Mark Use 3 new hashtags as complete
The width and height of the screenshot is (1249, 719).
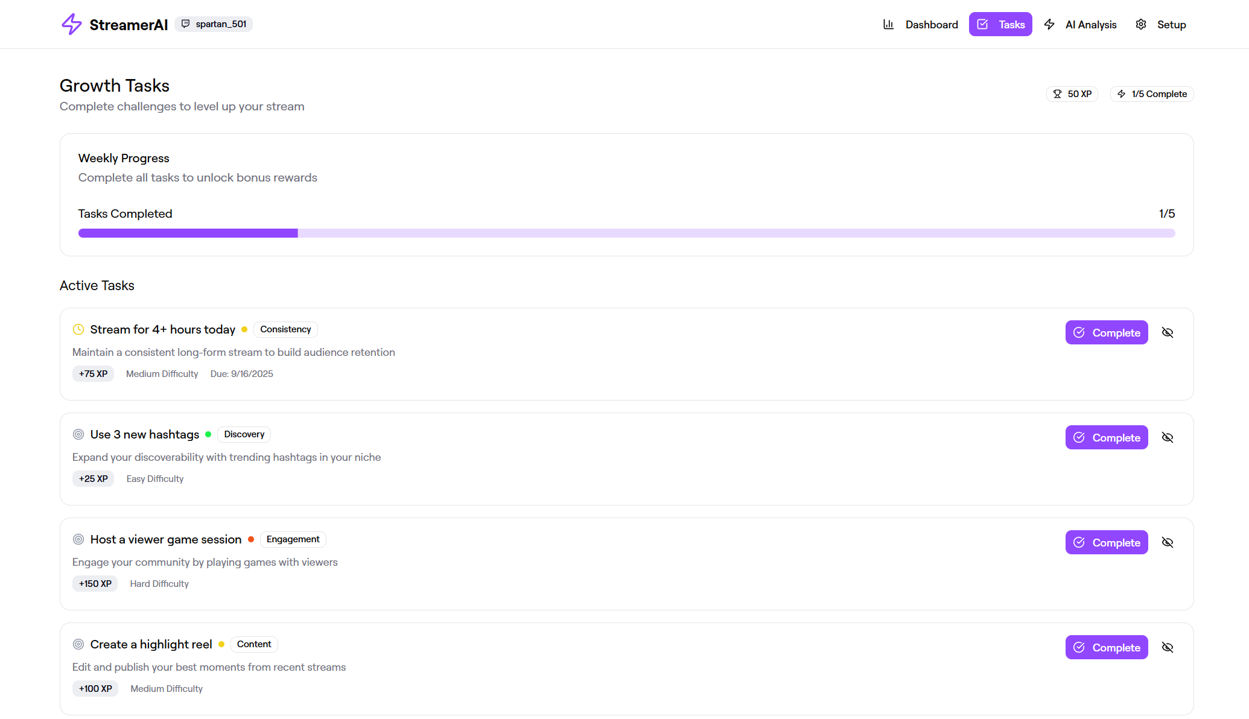(x=1106, y=437)
